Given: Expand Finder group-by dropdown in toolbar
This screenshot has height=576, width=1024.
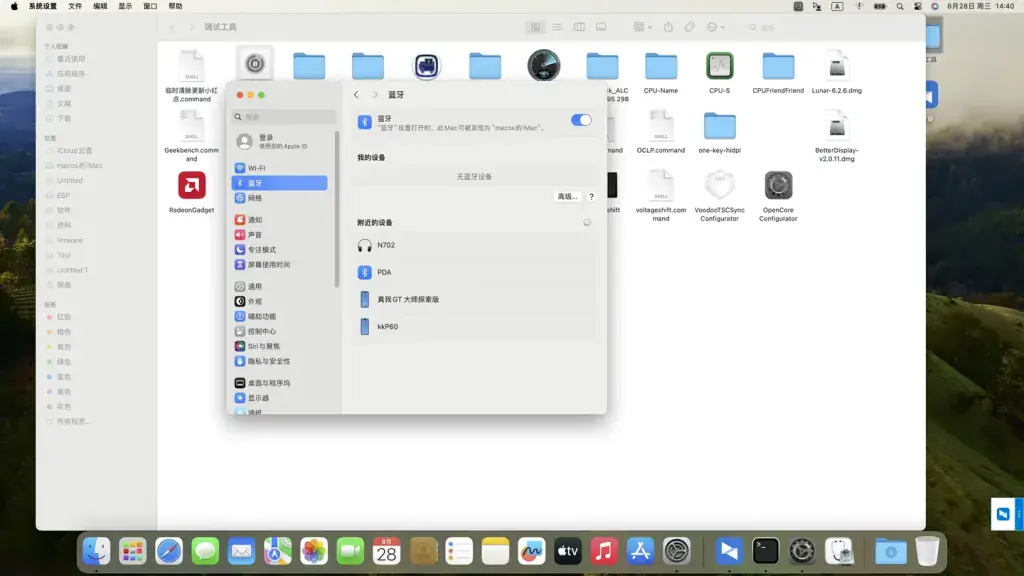Looking at the screenshot, I should pos(643,27).
